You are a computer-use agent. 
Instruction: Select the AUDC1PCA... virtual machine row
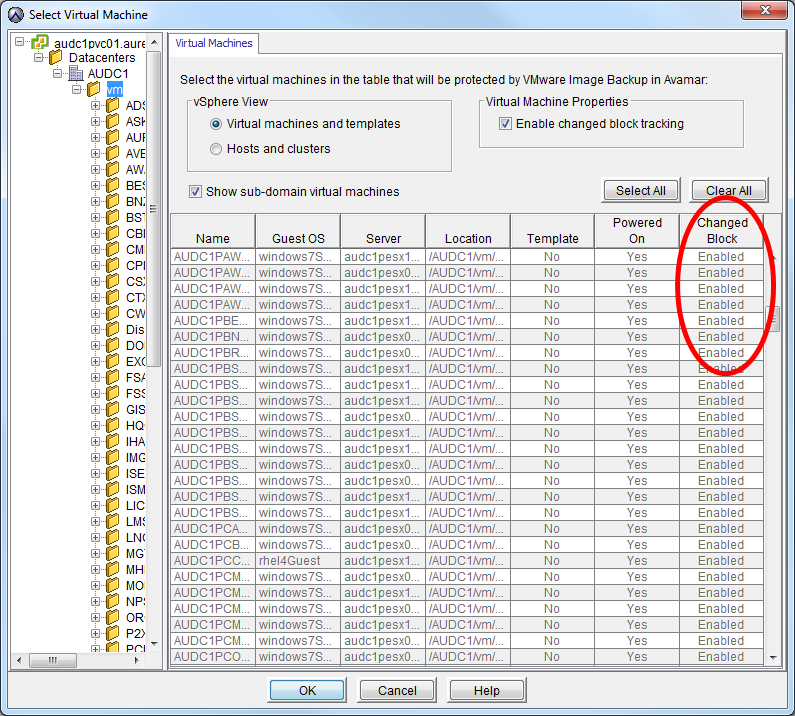click(x=467, y=529)
